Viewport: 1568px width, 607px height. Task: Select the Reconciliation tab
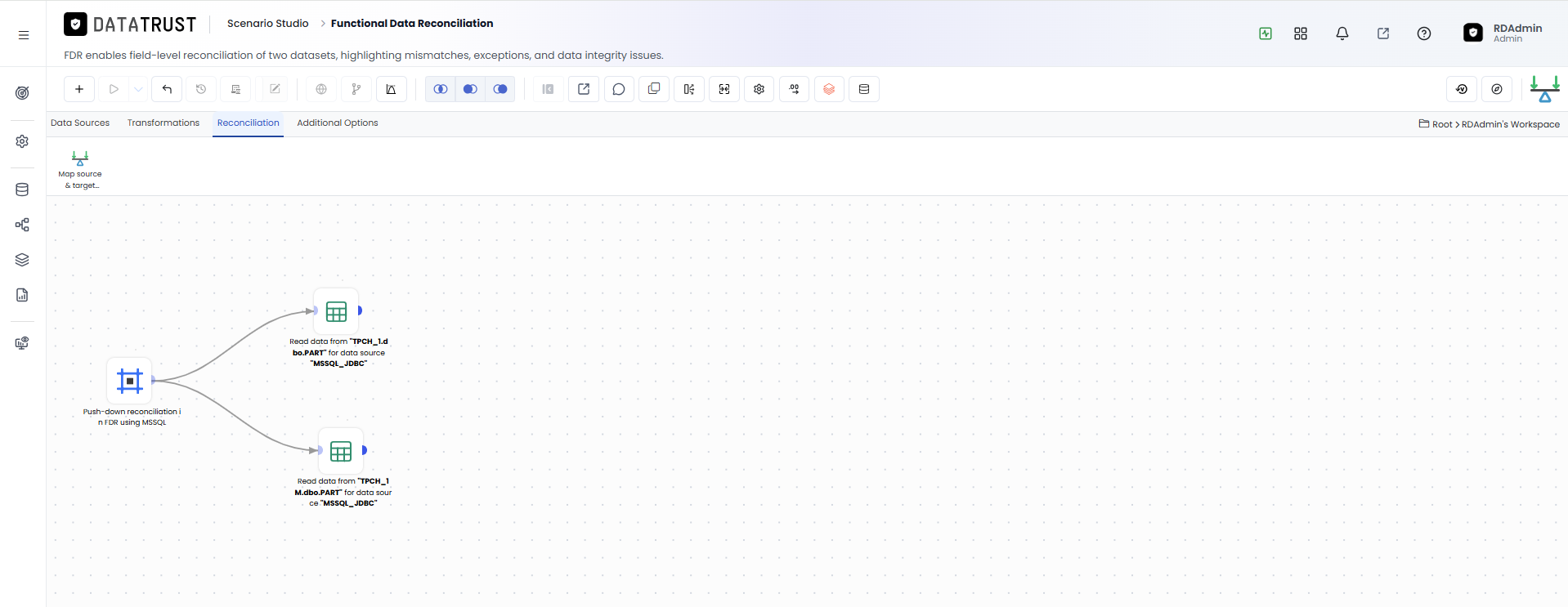click(249, 123)
